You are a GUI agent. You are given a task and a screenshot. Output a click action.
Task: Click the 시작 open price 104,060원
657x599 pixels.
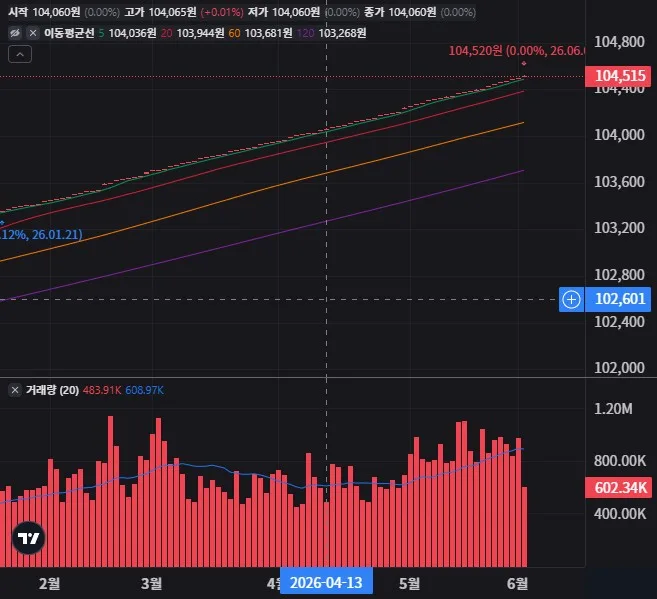click(x=56, y=12)
